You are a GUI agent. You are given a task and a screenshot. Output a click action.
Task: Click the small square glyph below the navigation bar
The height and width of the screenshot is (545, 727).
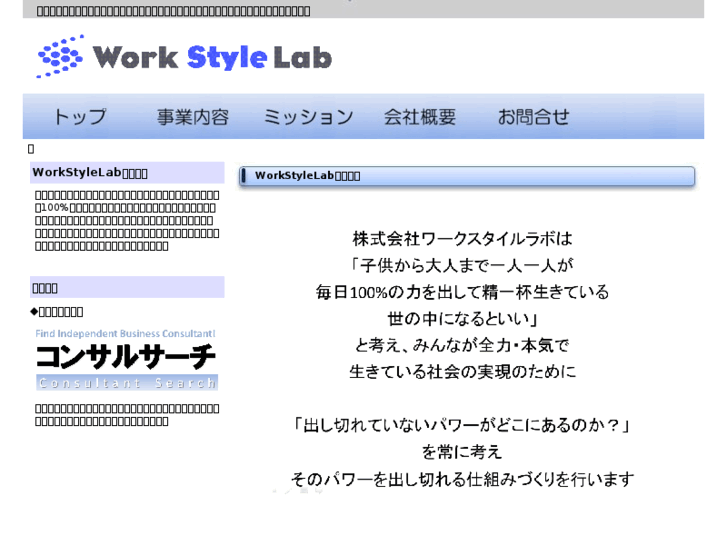31,148
